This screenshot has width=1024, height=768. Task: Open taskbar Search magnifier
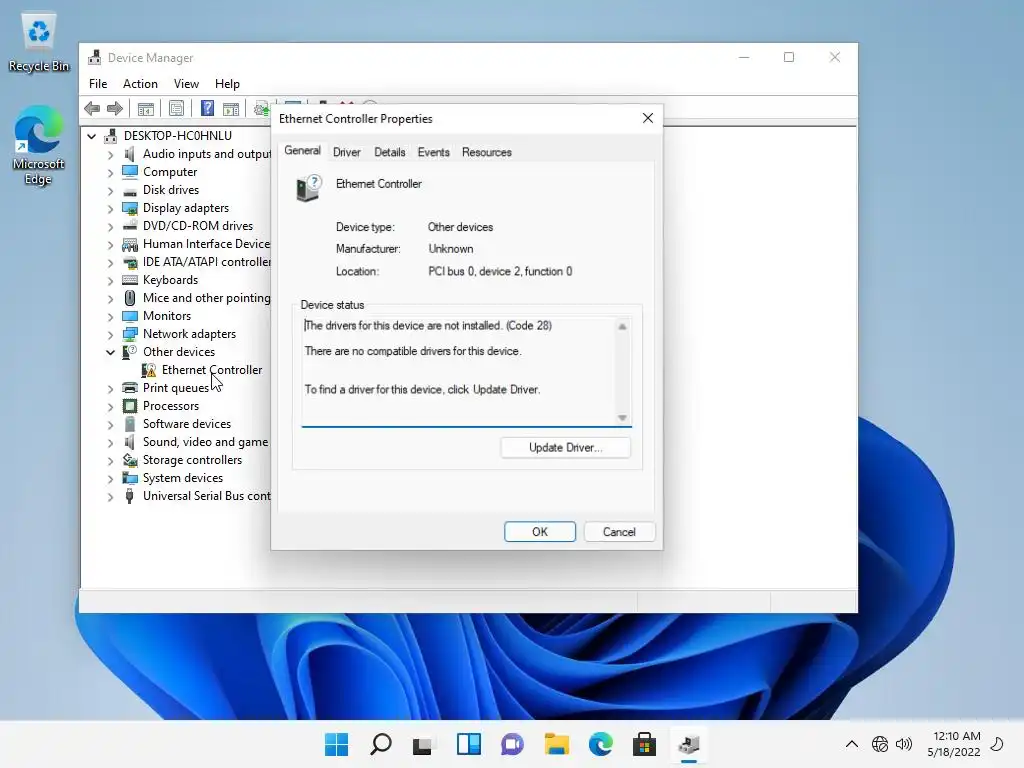click(381, 744)
